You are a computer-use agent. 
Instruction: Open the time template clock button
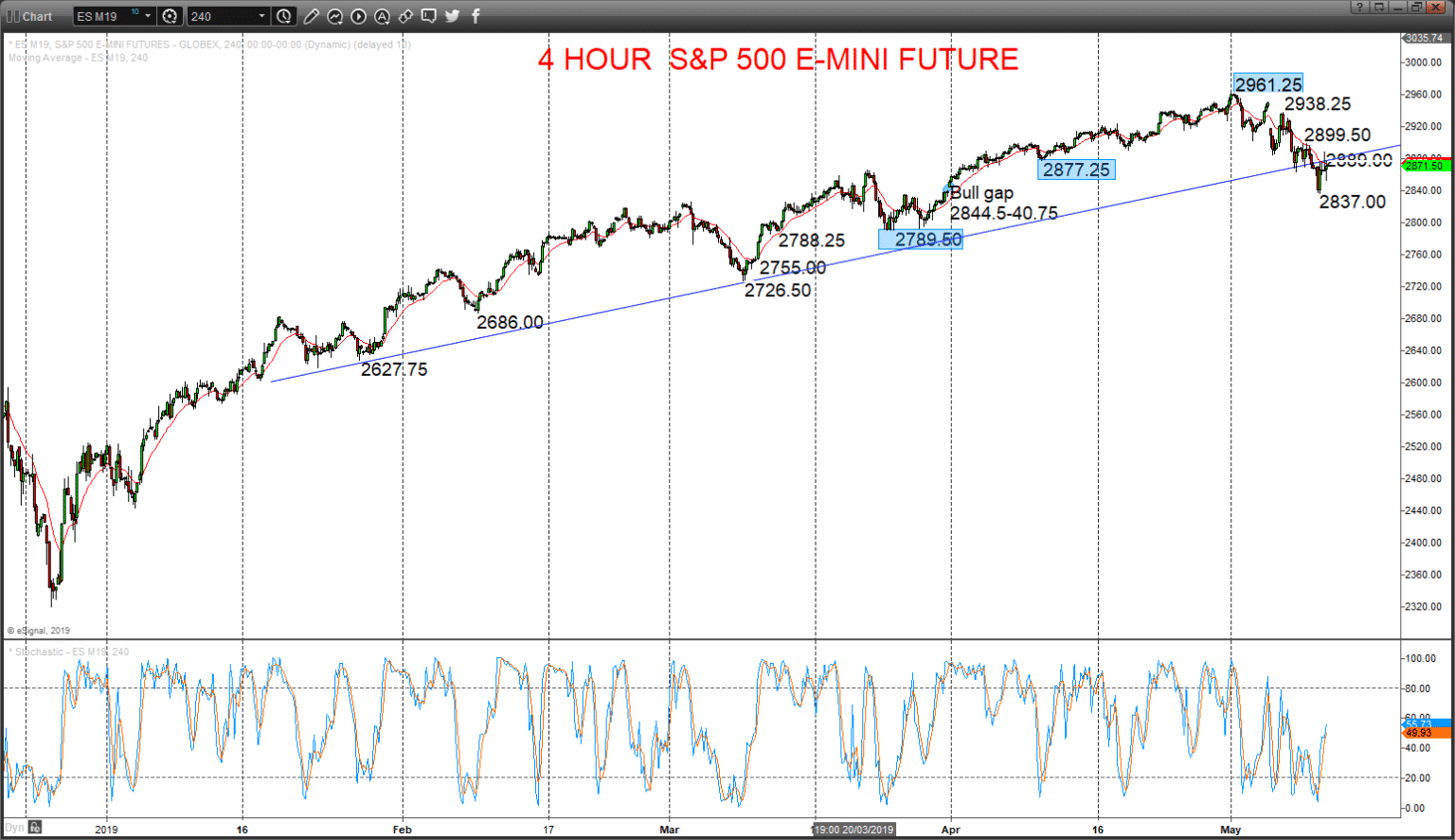284,16
